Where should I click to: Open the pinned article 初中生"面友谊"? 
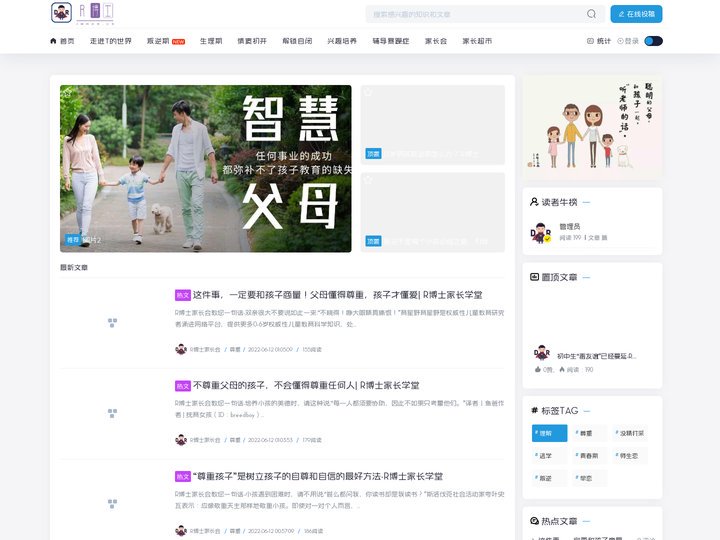click(596, 356)
